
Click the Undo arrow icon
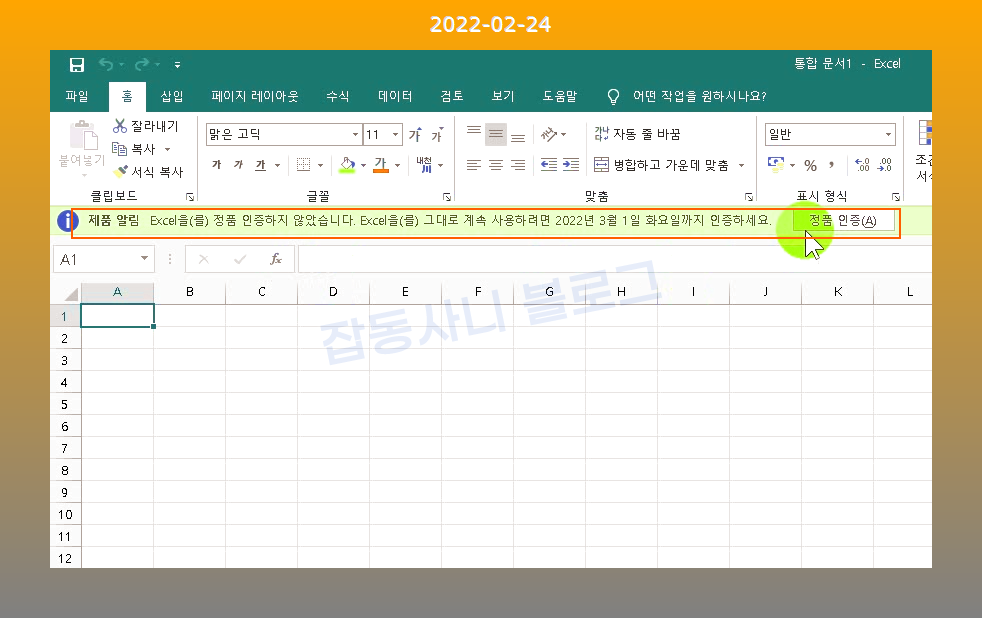[106, 64]
